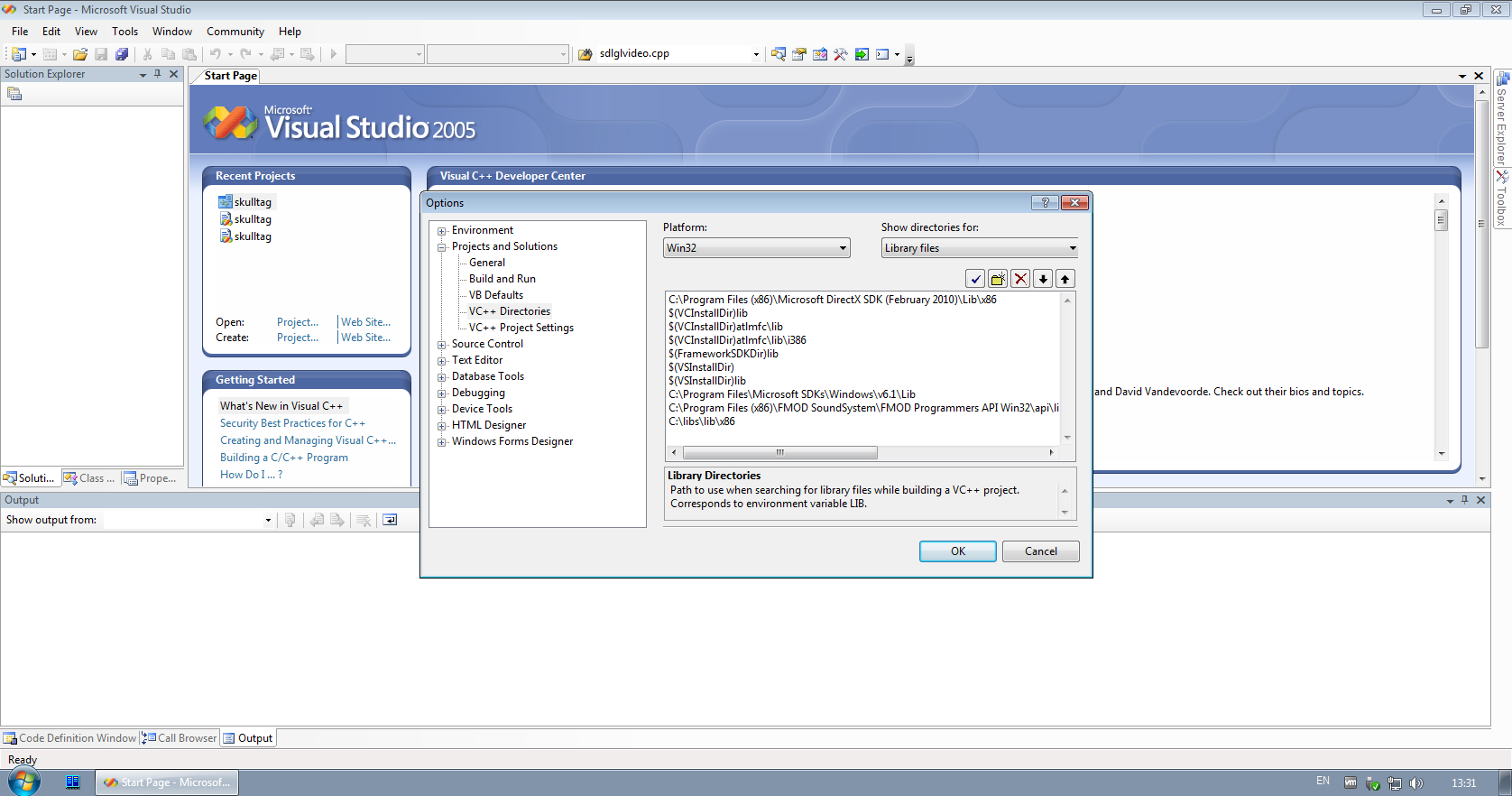Open the Toolbox icon in main toolbar
This screenshot has width=1512, height=796.
[841, 54]
